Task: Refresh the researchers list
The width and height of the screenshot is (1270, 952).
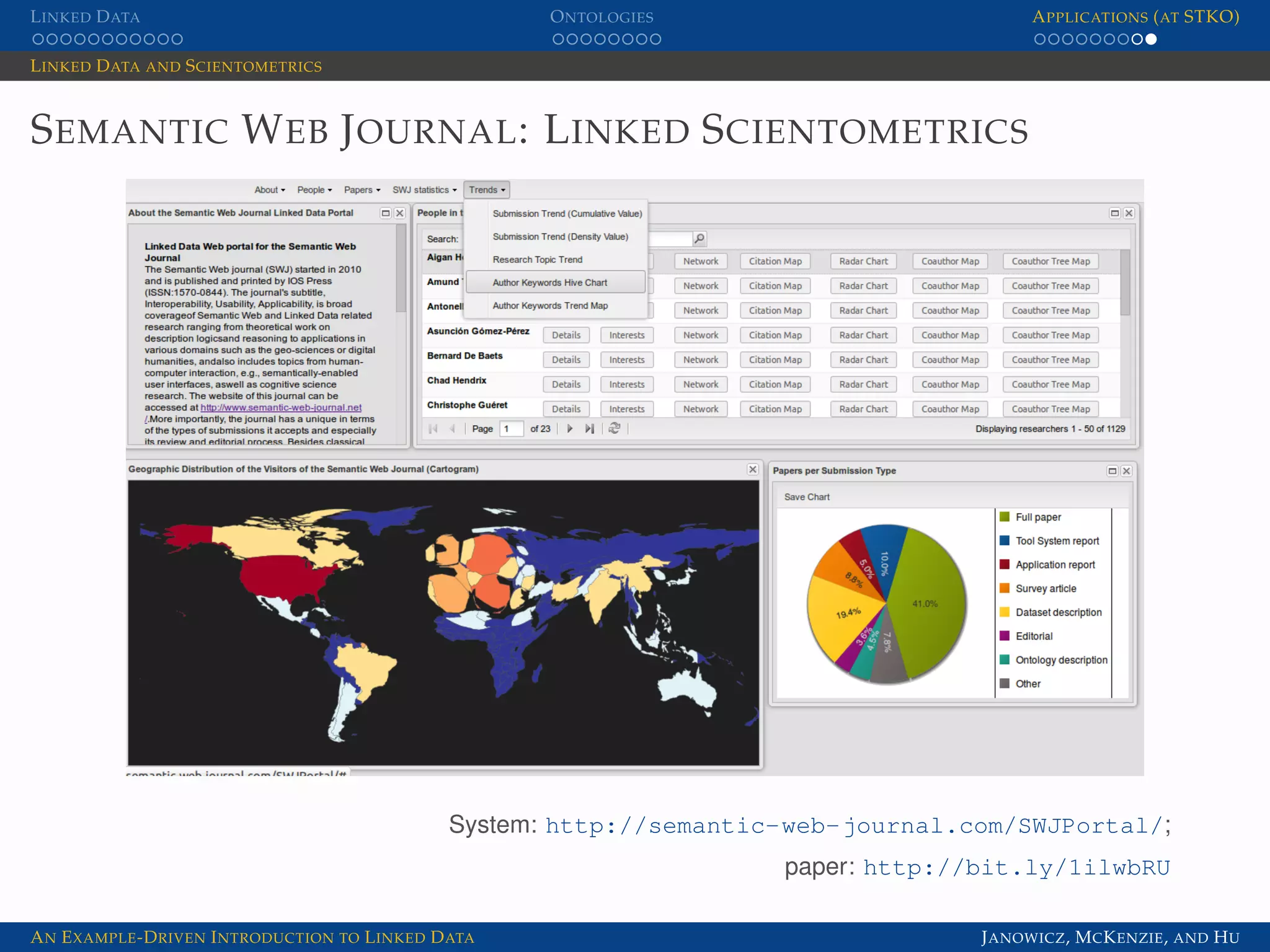Action: point(615,428)
